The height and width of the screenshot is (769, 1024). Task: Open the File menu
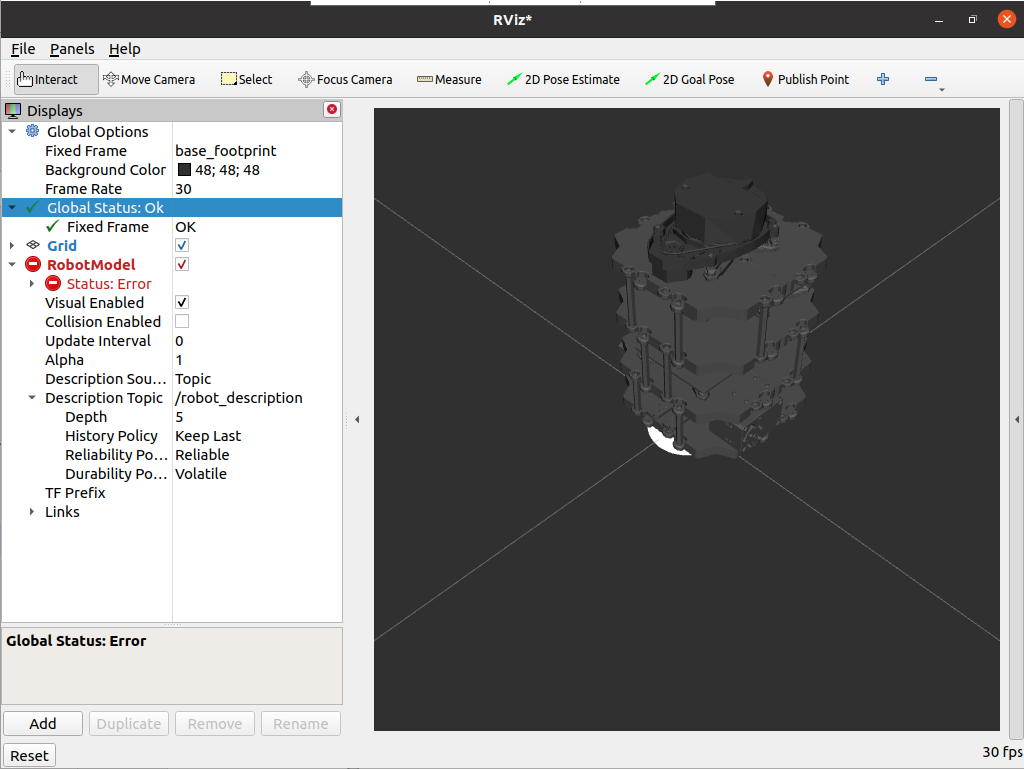pos(22,48)
